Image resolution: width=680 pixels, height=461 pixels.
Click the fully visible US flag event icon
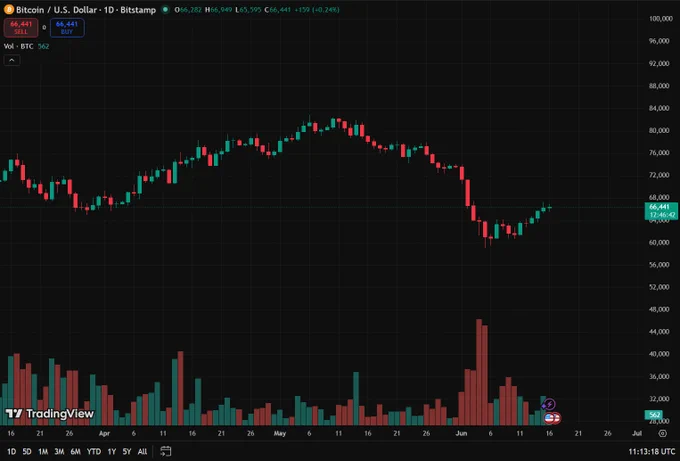(549, 418)
